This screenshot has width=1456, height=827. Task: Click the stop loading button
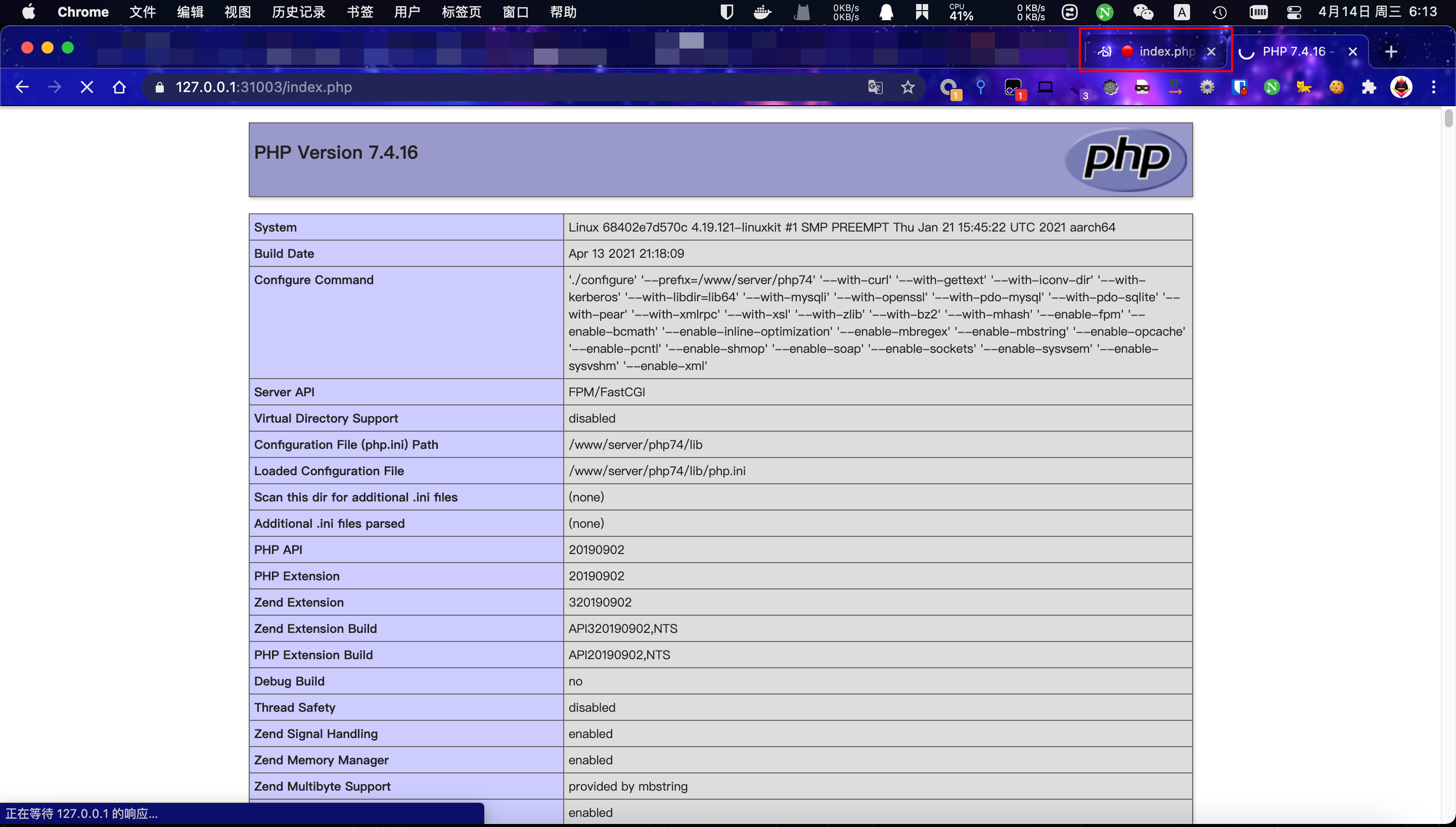tap(87, 87)
